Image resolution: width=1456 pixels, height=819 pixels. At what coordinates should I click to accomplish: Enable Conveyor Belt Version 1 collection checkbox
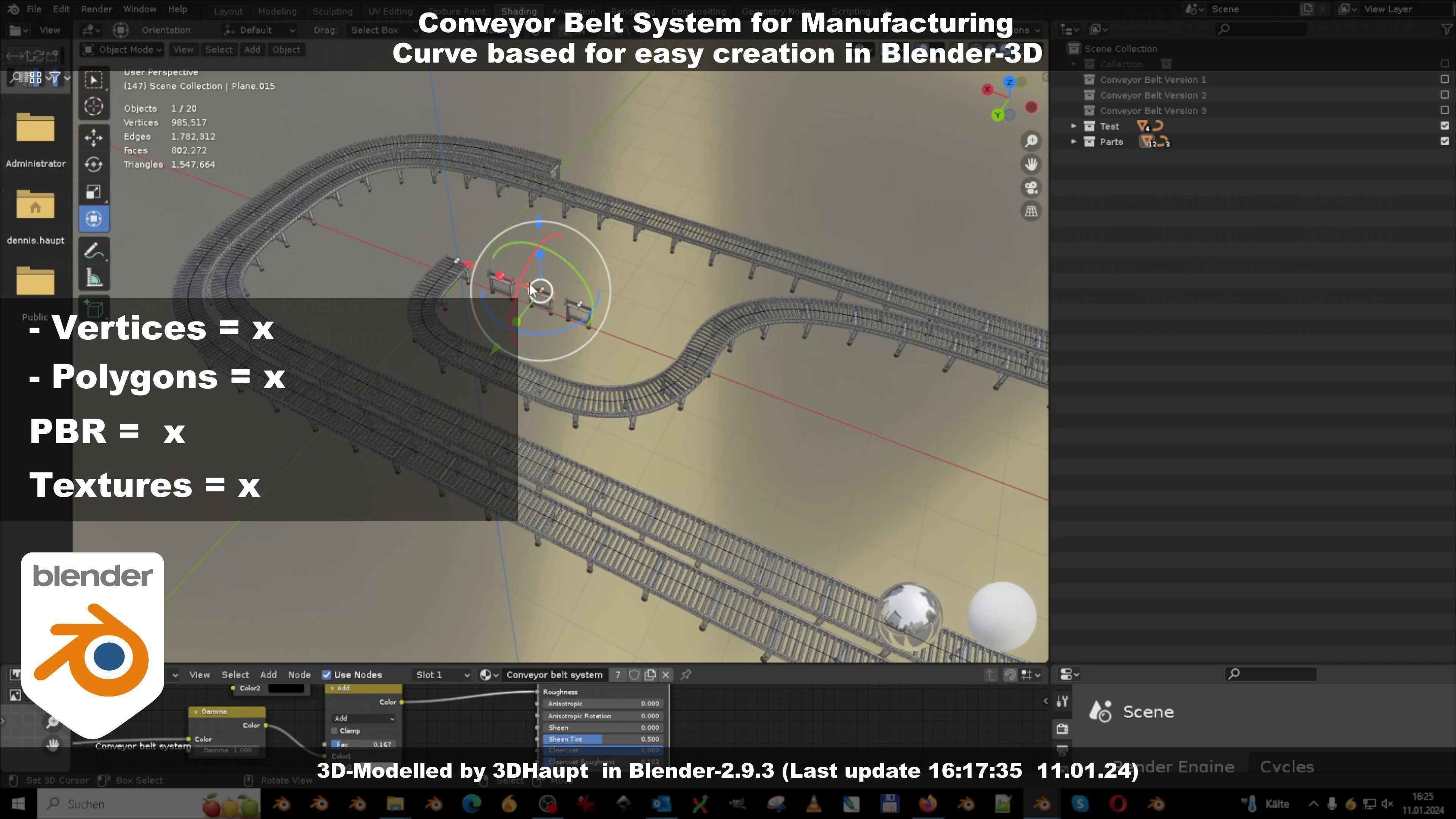tap(1445, 79)
